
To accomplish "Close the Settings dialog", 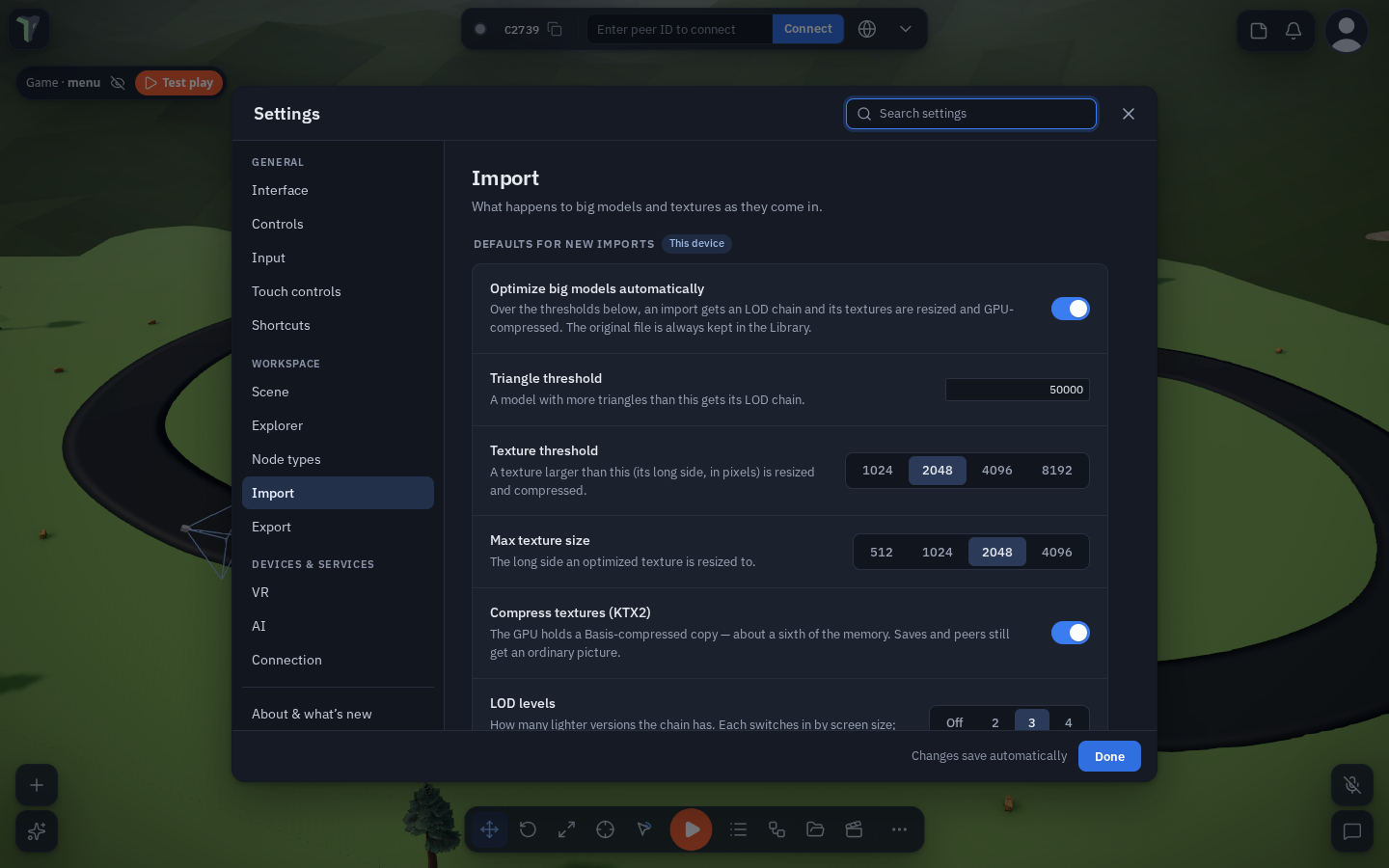I will pyautogui.click(x=1129, y=114).
